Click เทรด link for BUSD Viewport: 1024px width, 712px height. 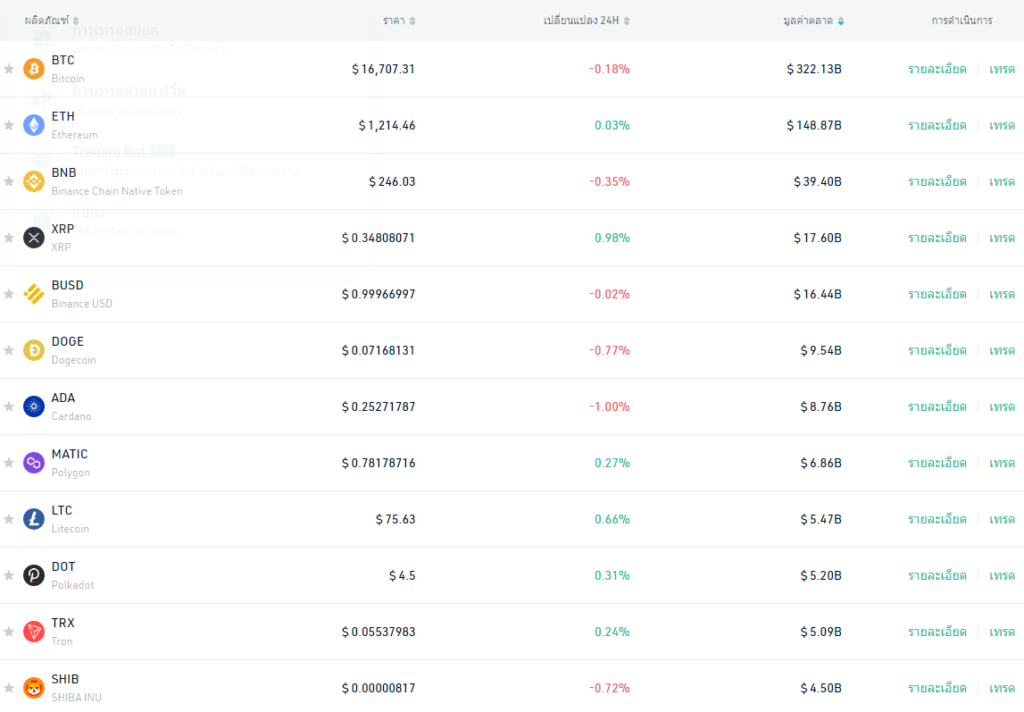pyautogui.click(x=1002, y=294)
